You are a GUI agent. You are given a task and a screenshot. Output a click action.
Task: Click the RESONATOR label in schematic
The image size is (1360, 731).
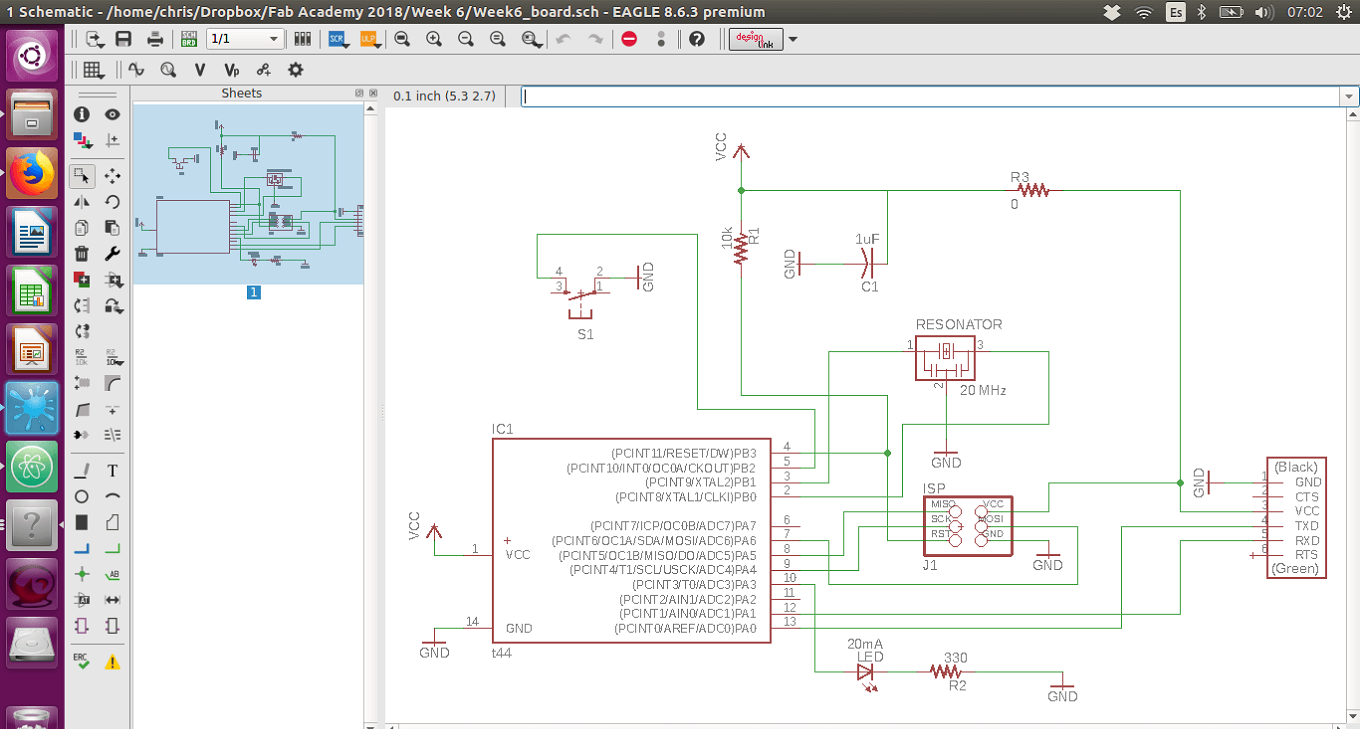pyautogui.click(x=959, y=325)
